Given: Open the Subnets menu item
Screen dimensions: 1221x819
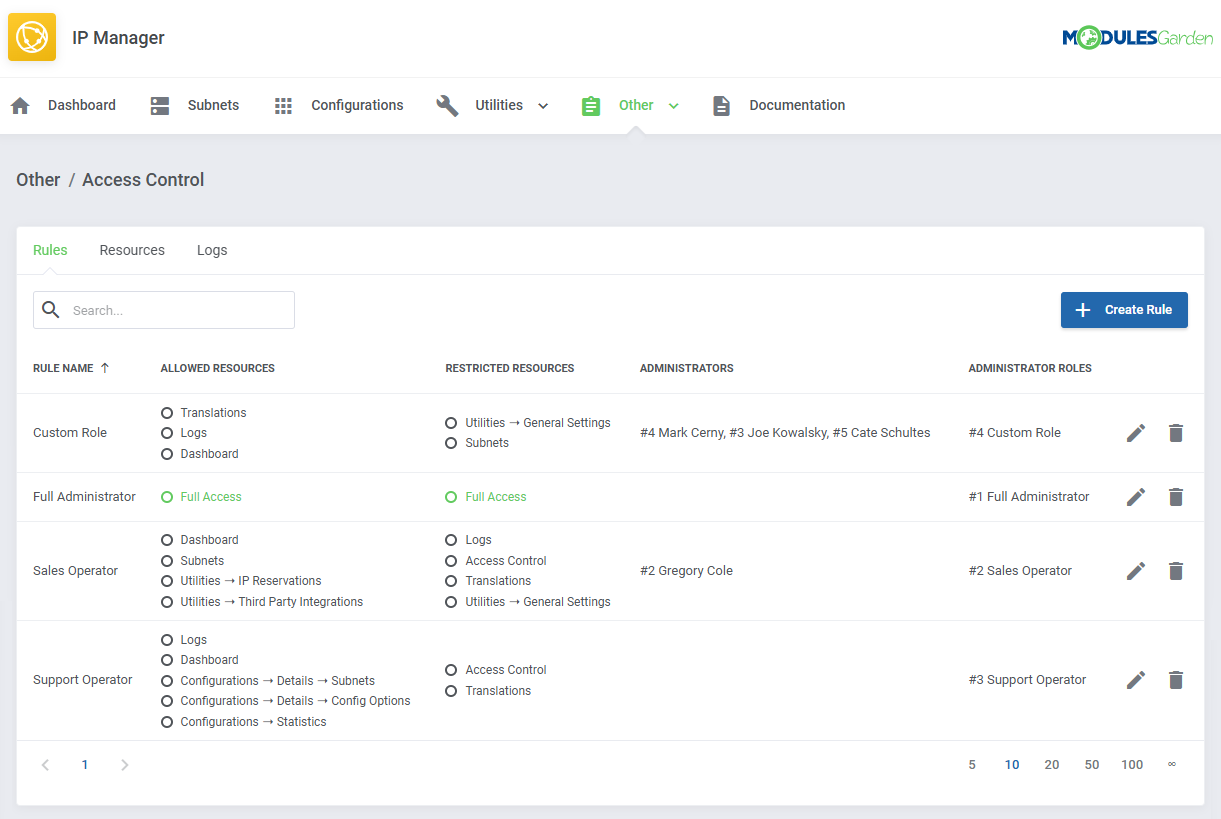Looking at the screenshot, I should pos(213,105).
